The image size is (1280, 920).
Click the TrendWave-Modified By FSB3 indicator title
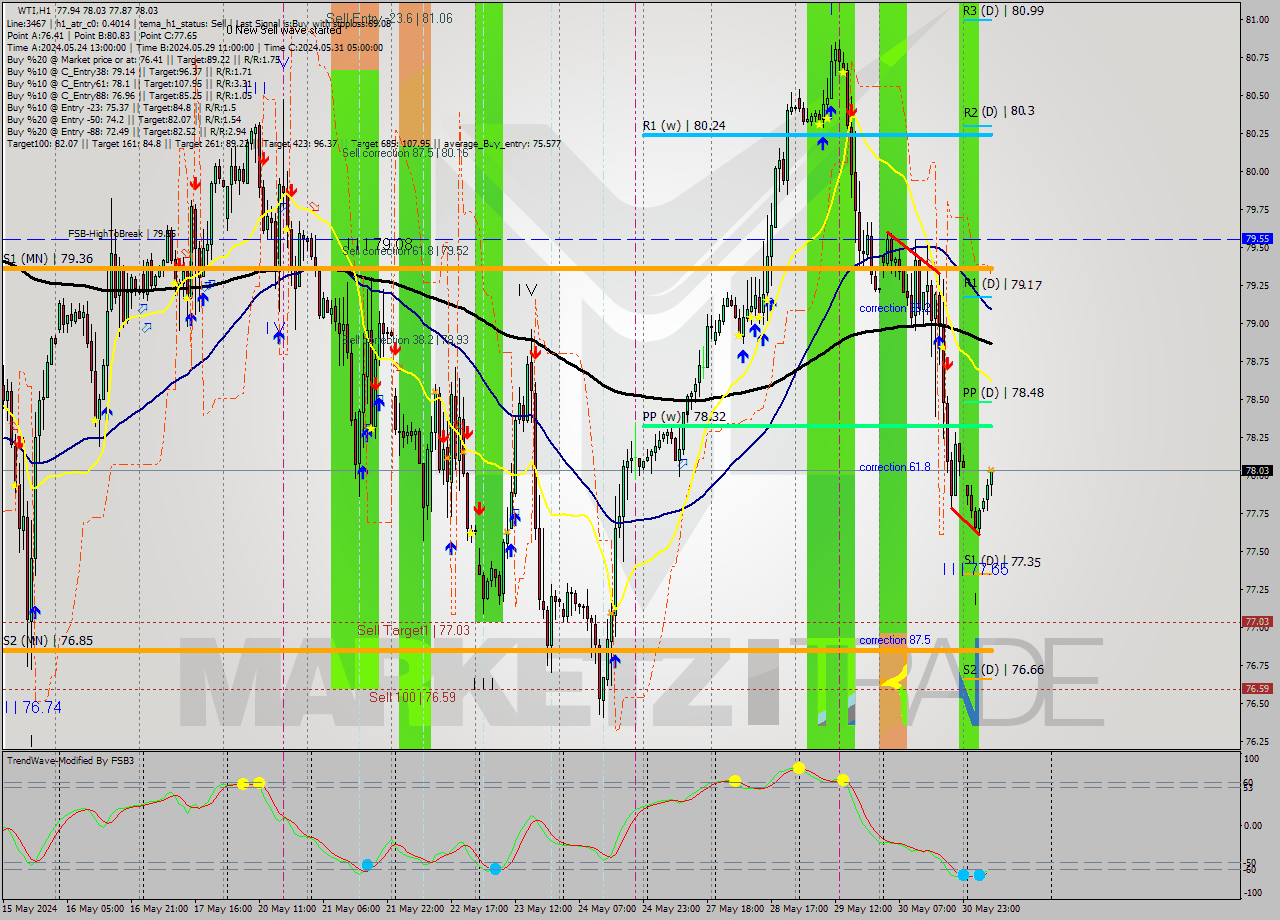pos(70,761)
